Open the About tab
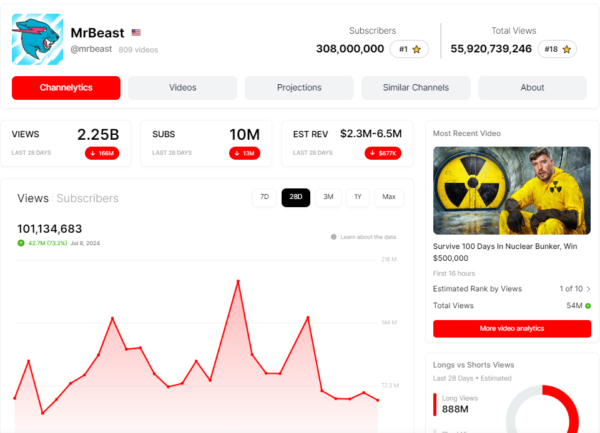This screenshot has width=600, height=433. tap(532, 88)
